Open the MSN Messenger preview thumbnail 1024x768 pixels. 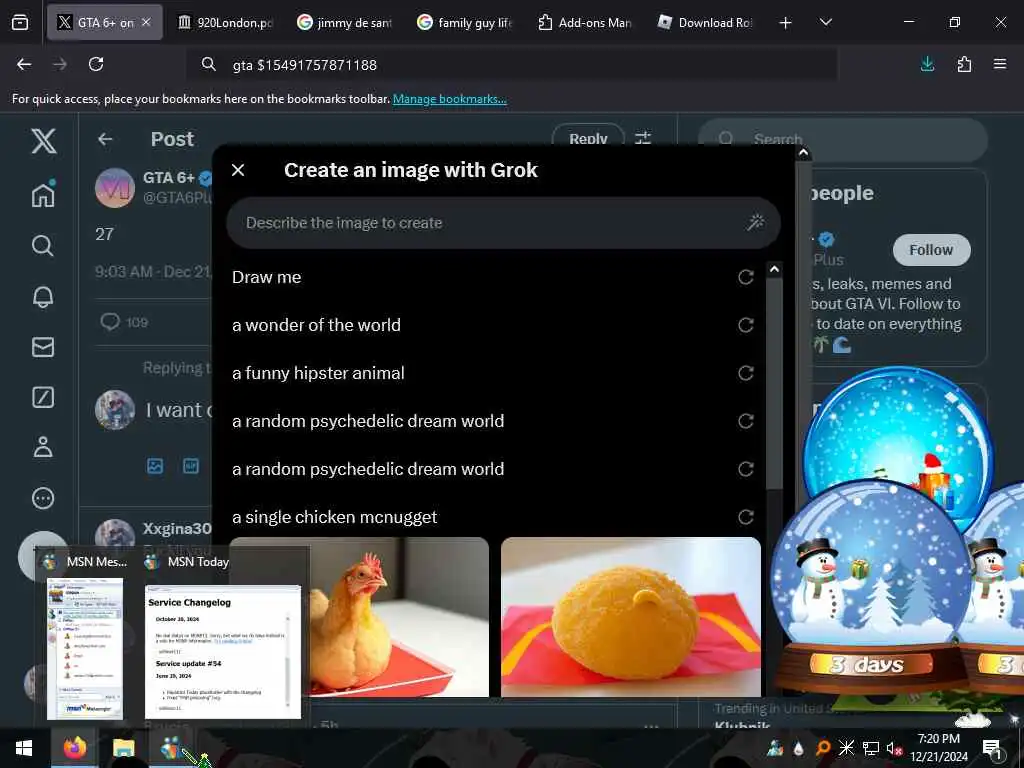tap(85, 648)
